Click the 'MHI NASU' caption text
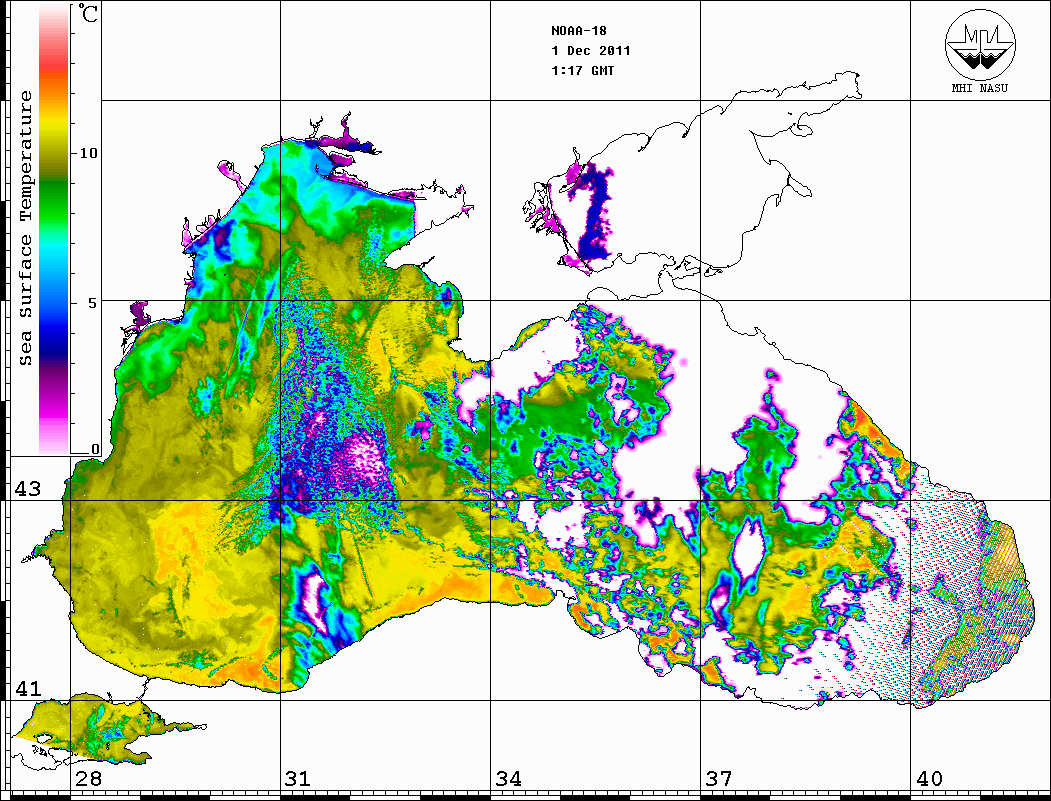Screen dimensions: 1051x801 (980, 88)
